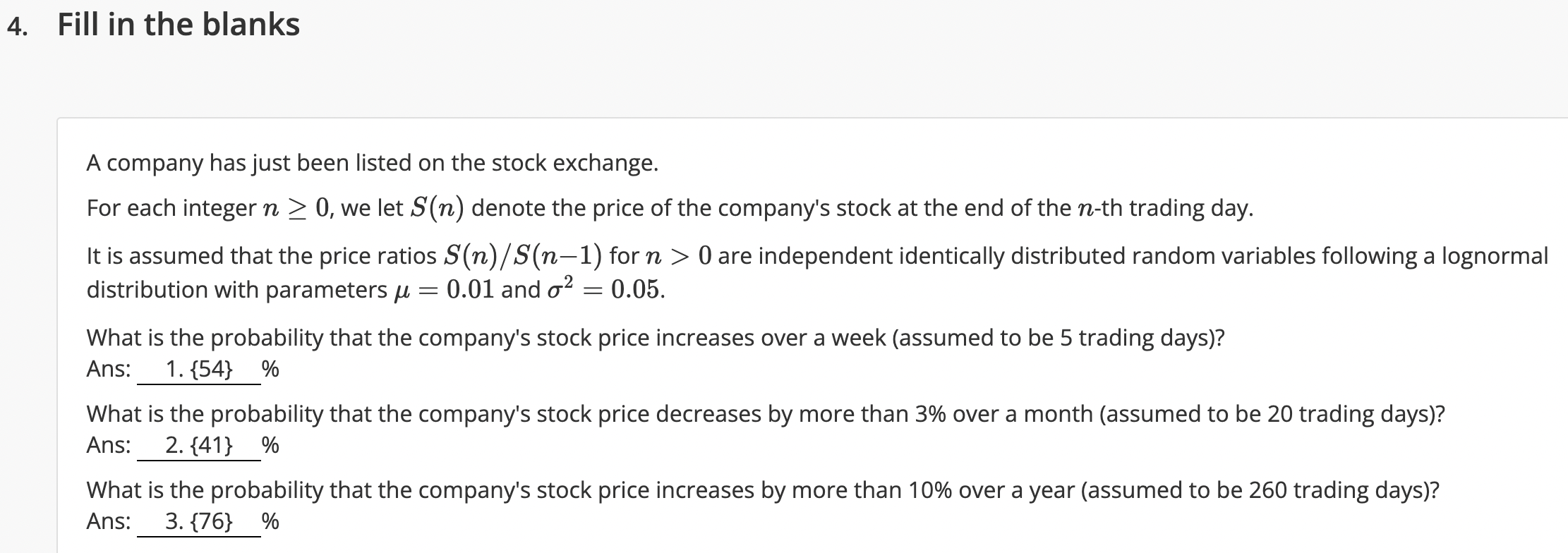Viewport: 1568px width, 553px height.
Task: Click the question about 20 trading days
Action: [766, 414]
